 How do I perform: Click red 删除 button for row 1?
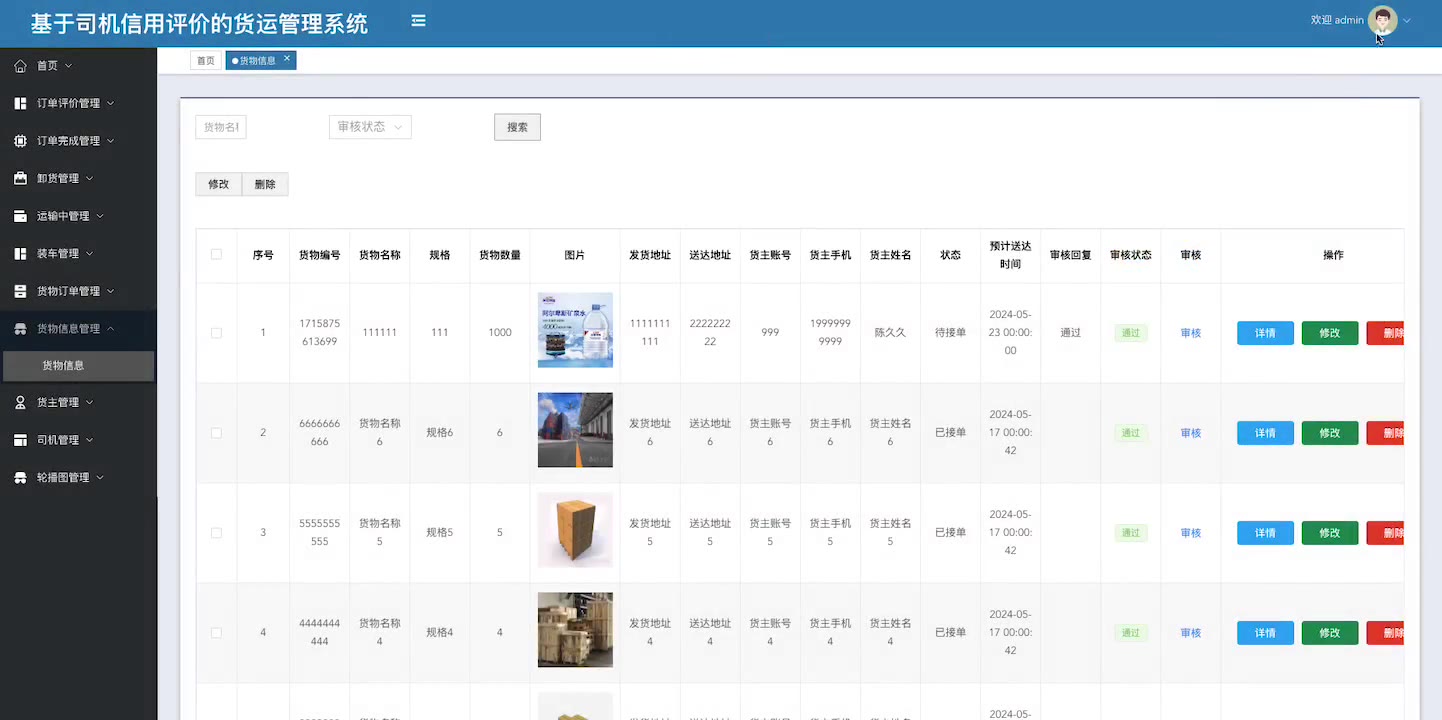pos(1386,333)
